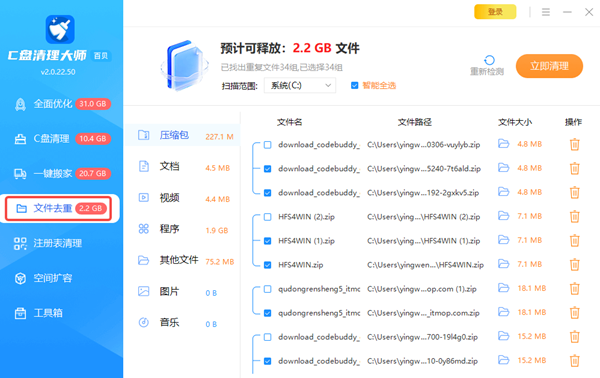The width and height of the screenshot is (600, 378).
Task: Click the 登录 login button
Action: [495, 12]
